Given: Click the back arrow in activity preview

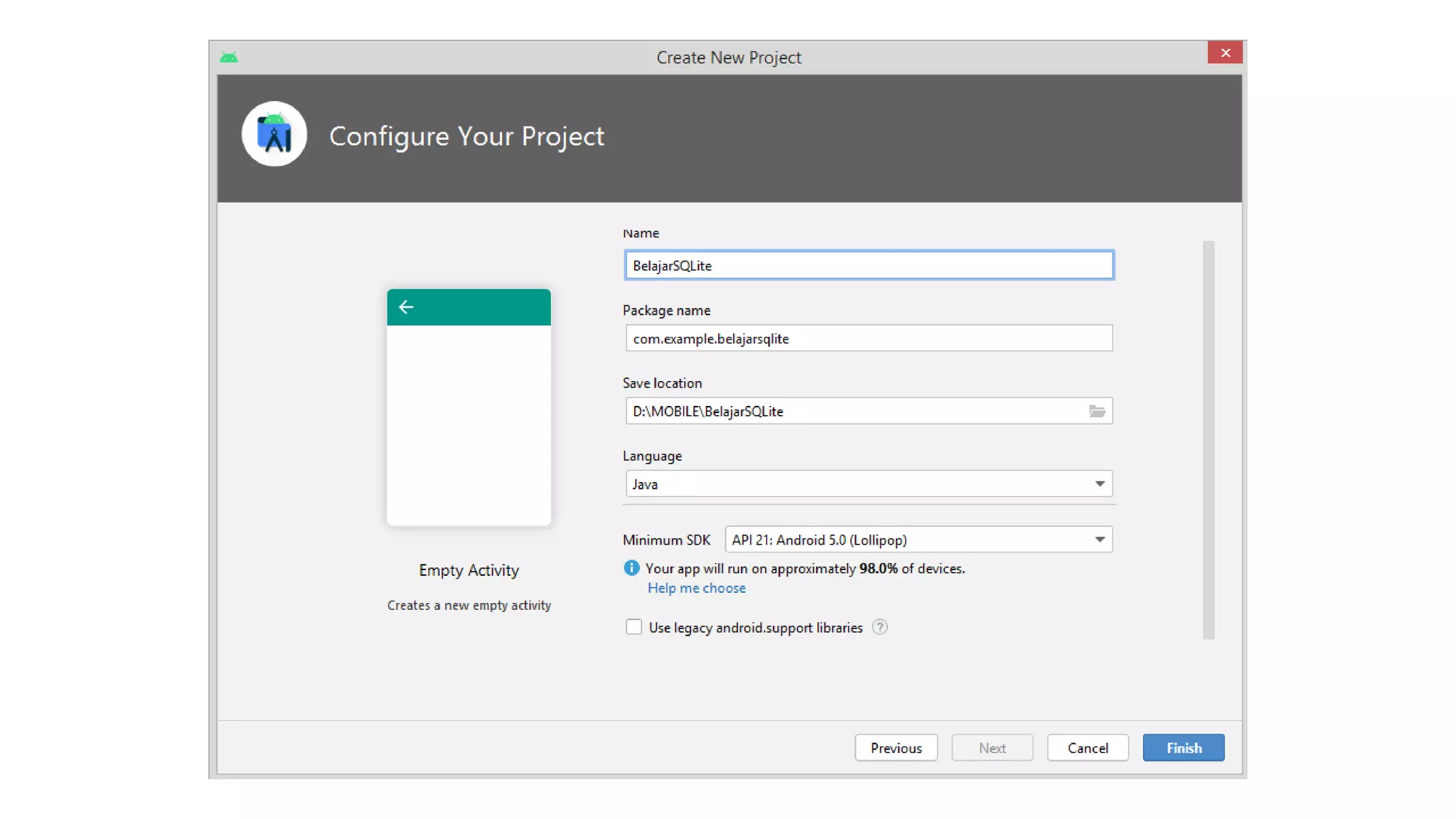Looking at the screenshot, I should pyautogui.click(x=406, y=307).
